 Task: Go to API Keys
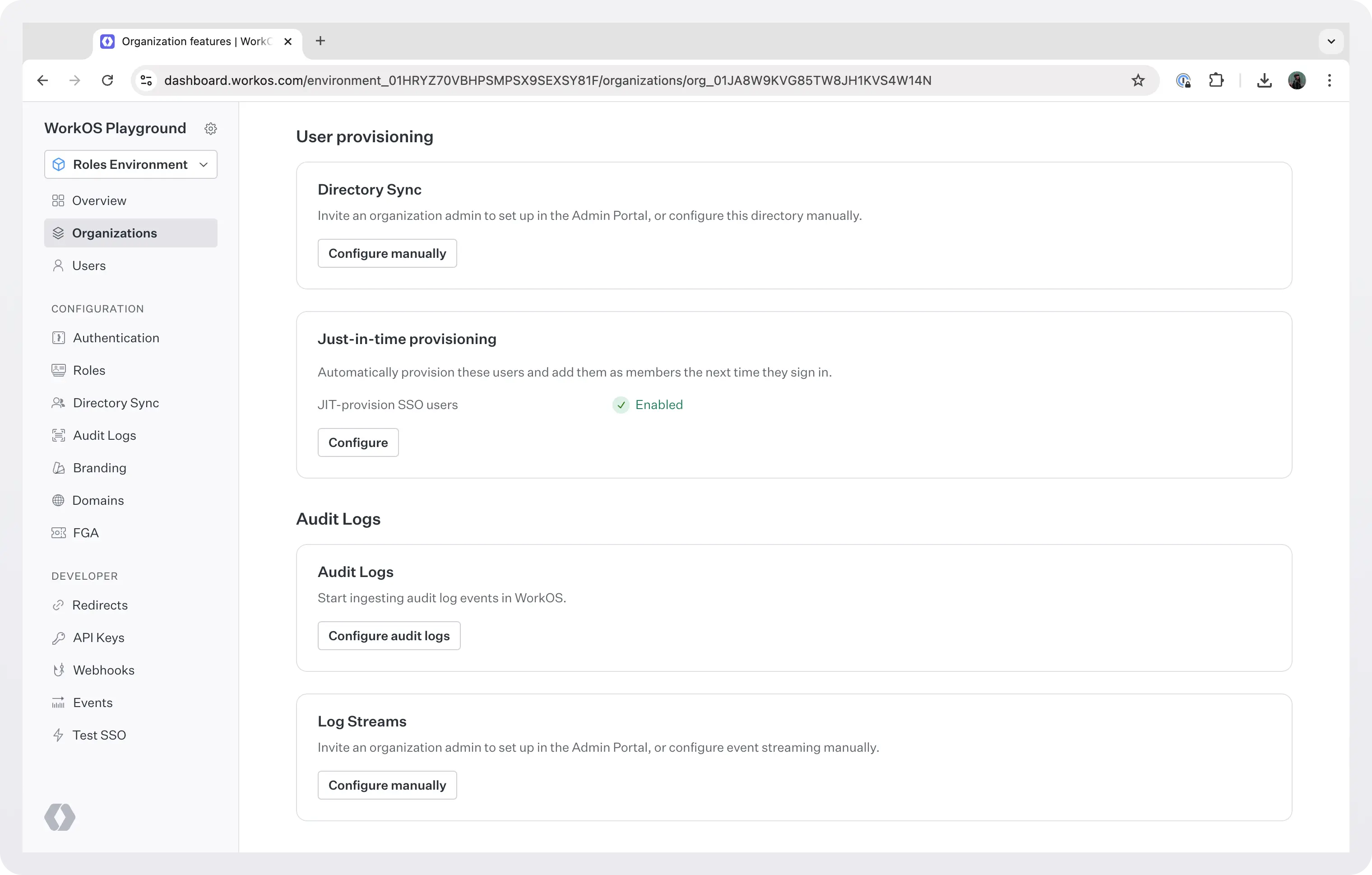tap(130, 638)
